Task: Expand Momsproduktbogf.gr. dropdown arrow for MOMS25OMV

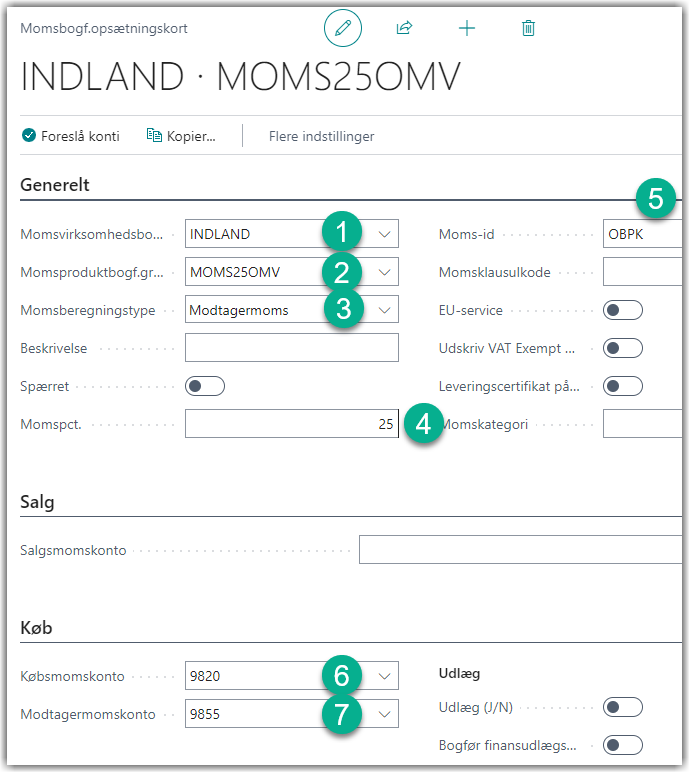Action: click(x=384, y=272)
